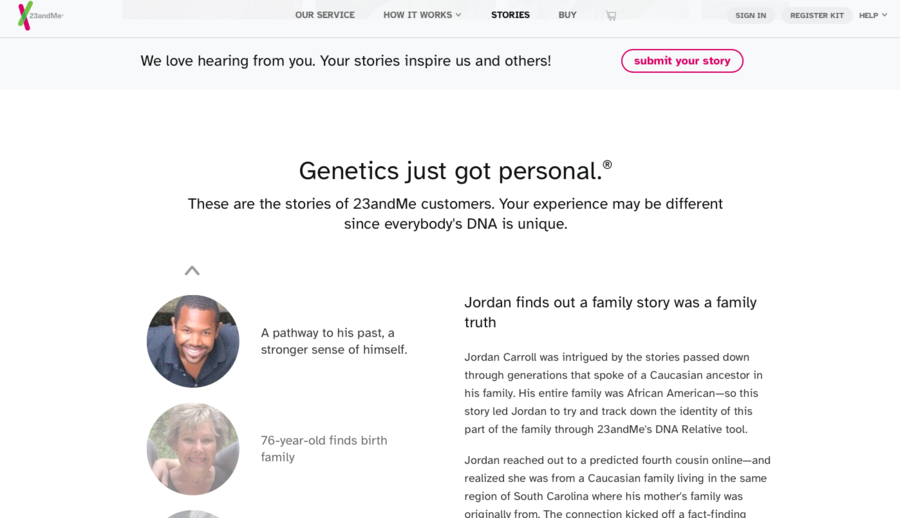
Task: Click the 'Genetics just got personal' headline
Action: point(456,171)
